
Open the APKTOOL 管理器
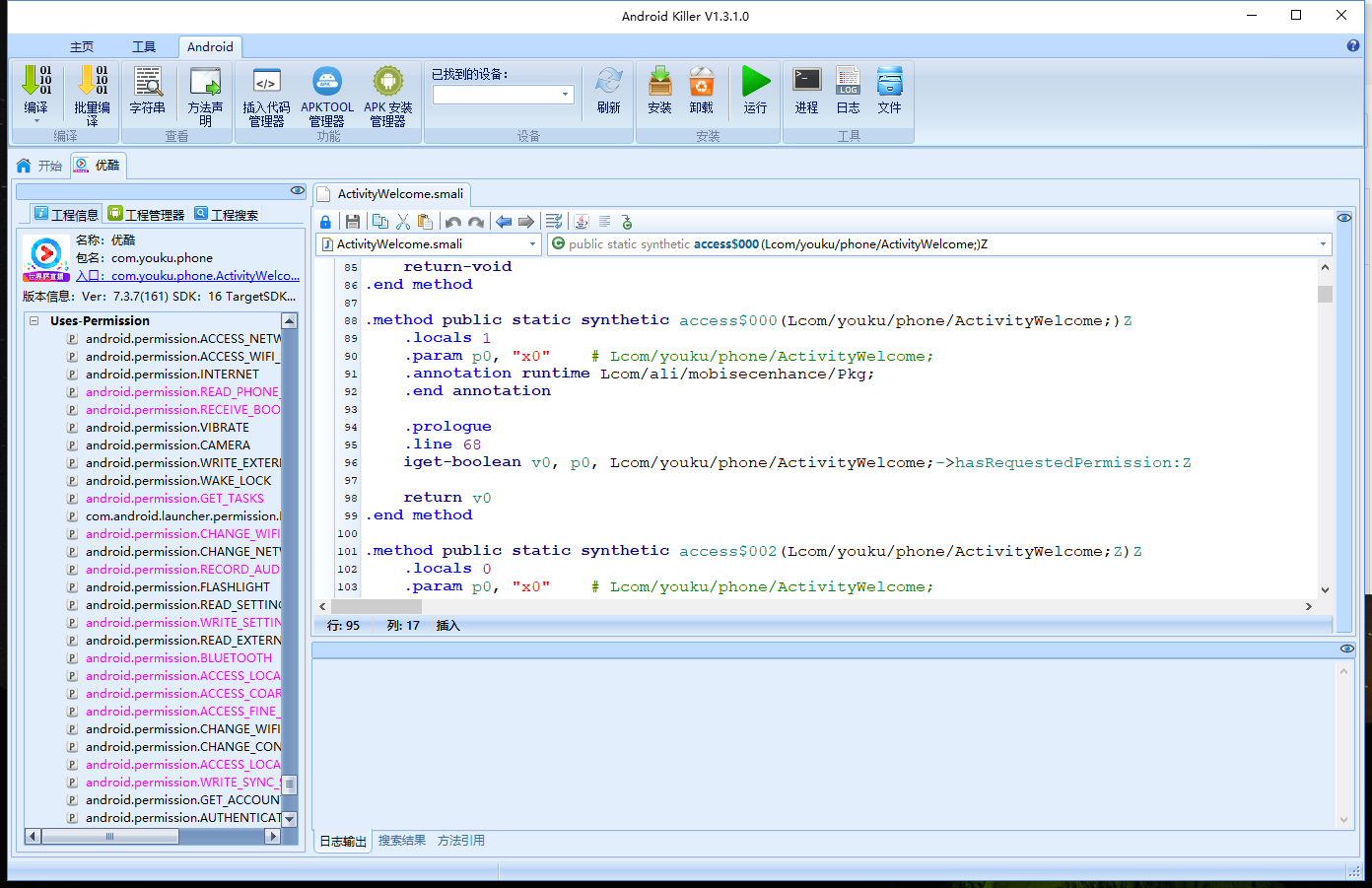click(x=327, y=82)
